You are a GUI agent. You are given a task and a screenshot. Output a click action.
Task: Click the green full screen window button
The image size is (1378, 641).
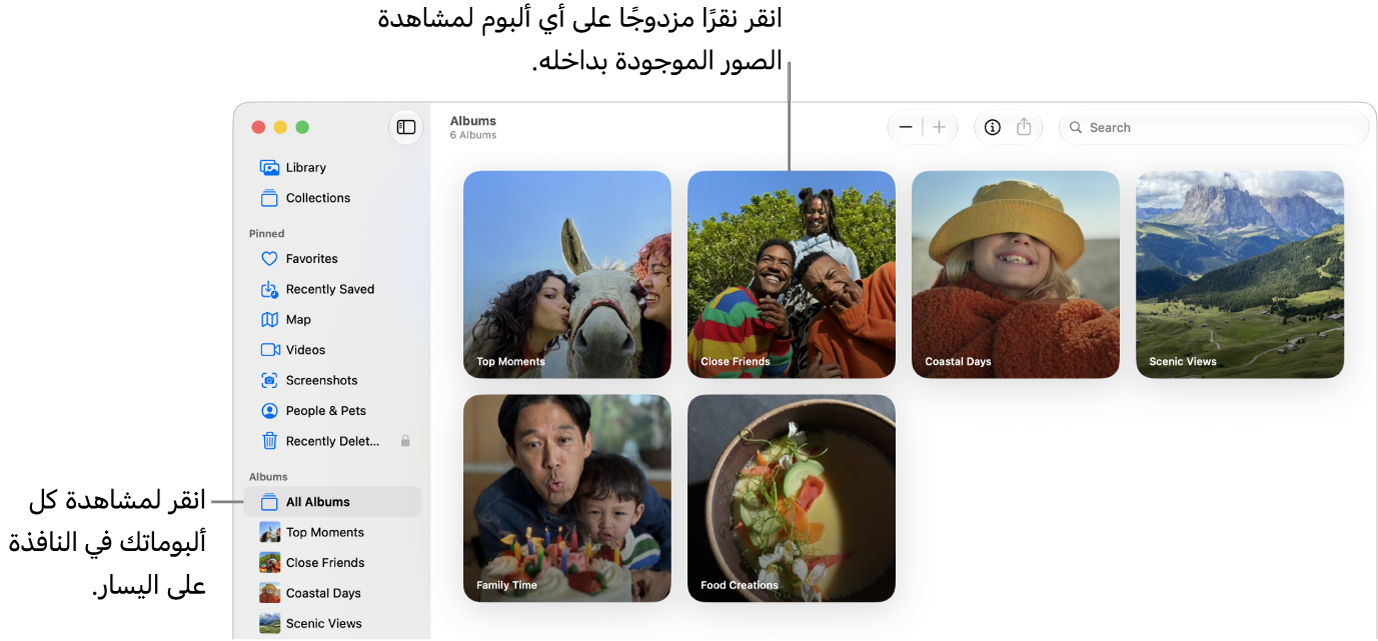pyautogui.click(x=302, y=127)
